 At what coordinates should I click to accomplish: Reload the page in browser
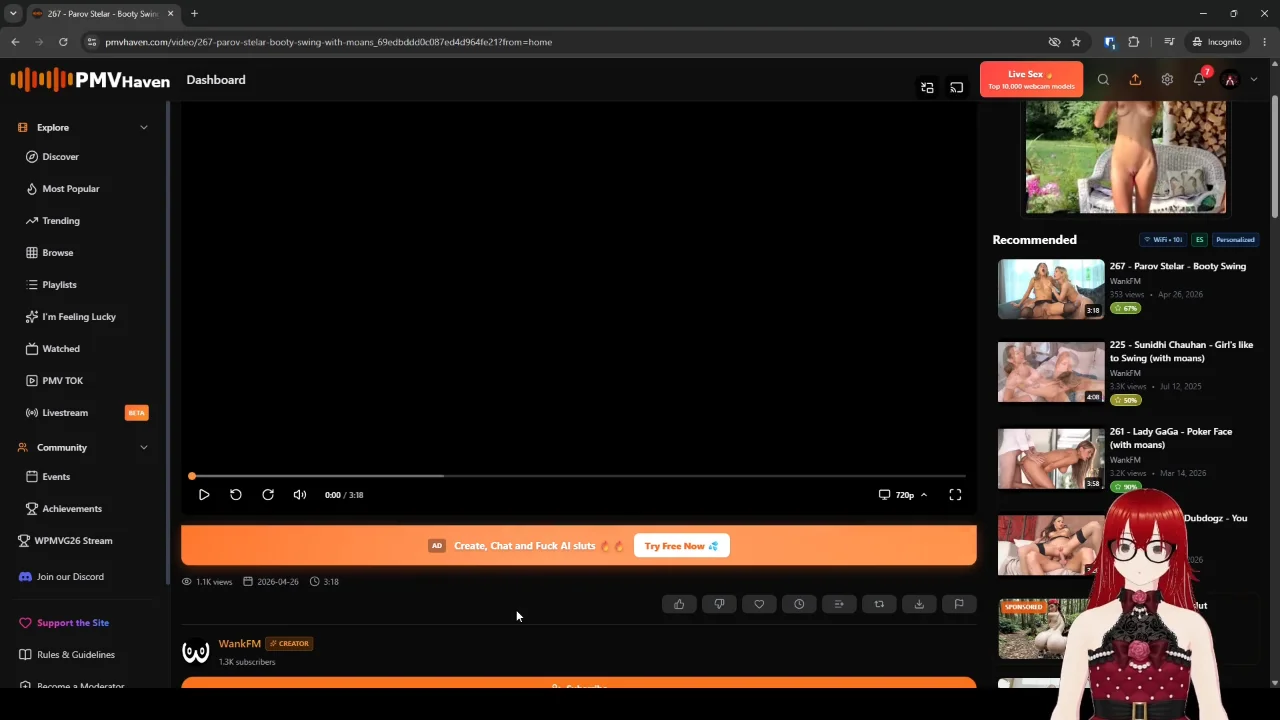click(63, 42)
